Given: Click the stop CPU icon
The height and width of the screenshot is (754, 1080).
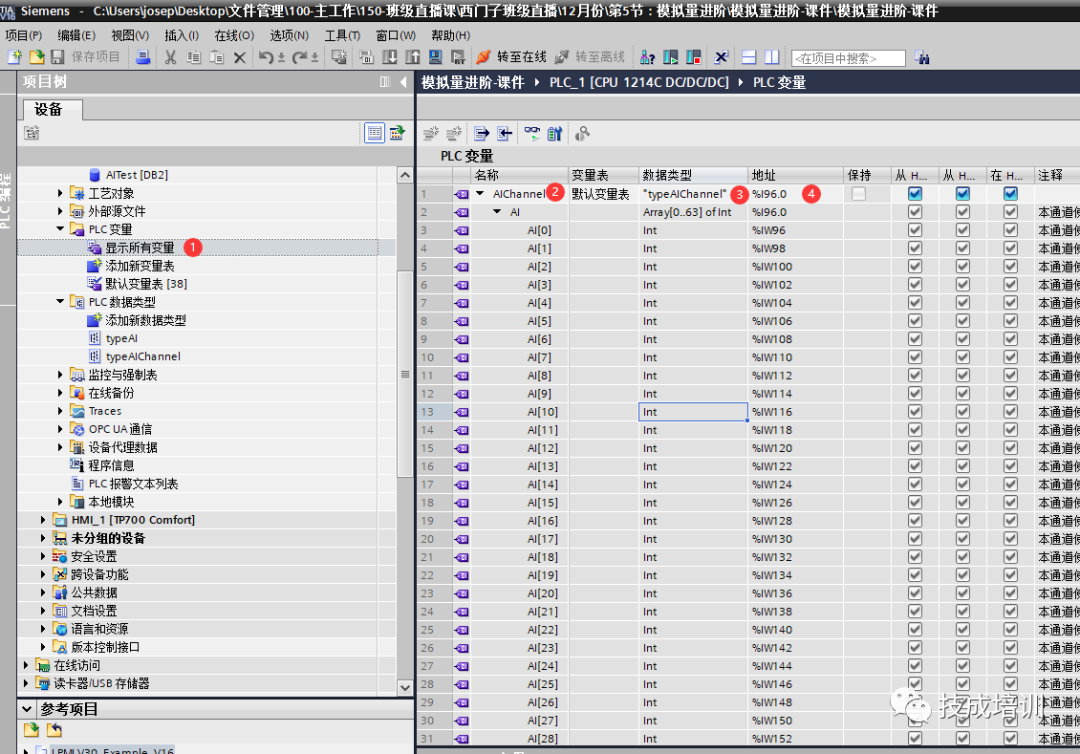Looking at the screenshot, I should click(693, 57).
